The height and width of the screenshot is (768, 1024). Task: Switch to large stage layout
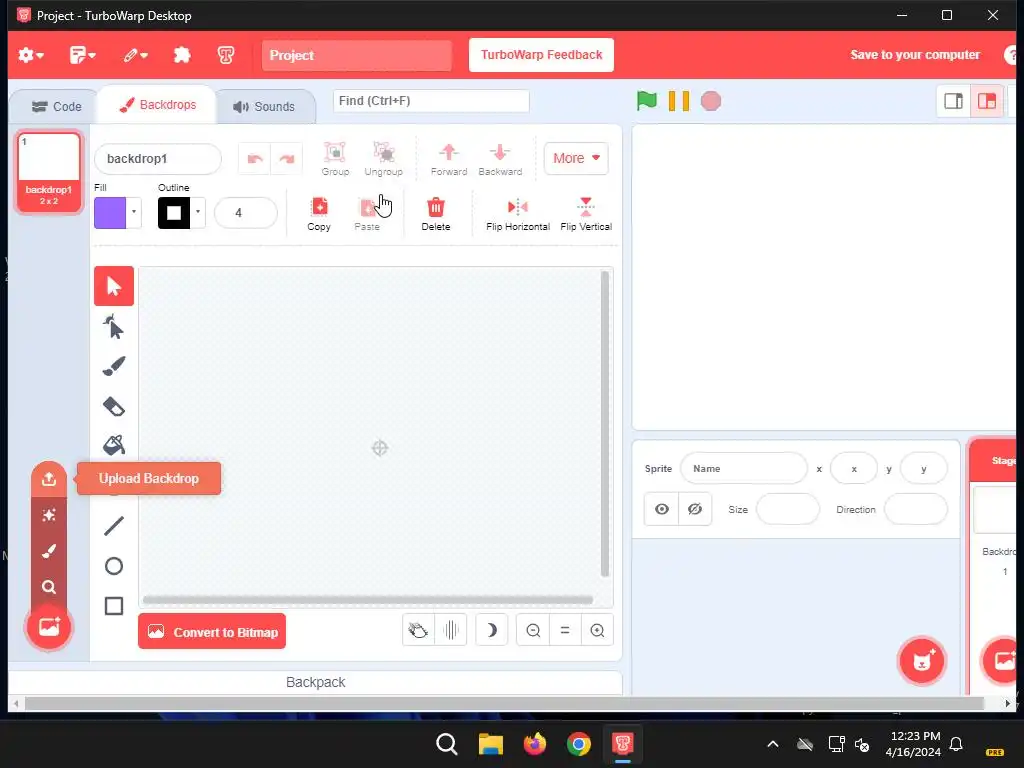986,101
